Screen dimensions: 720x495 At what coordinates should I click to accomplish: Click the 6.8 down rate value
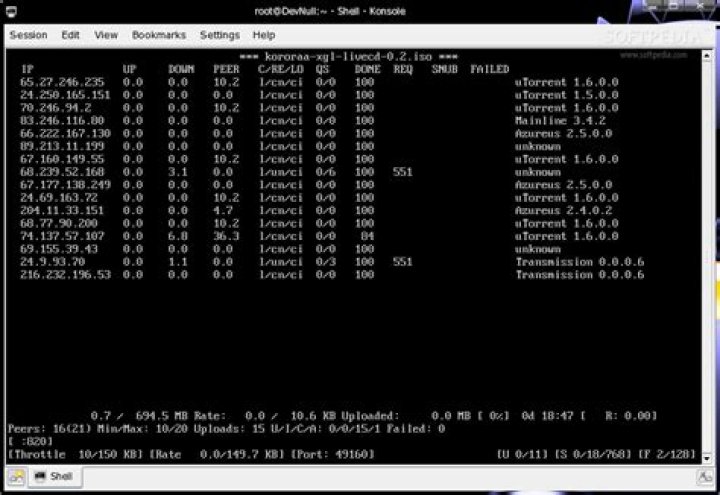(x=178, y=236)
